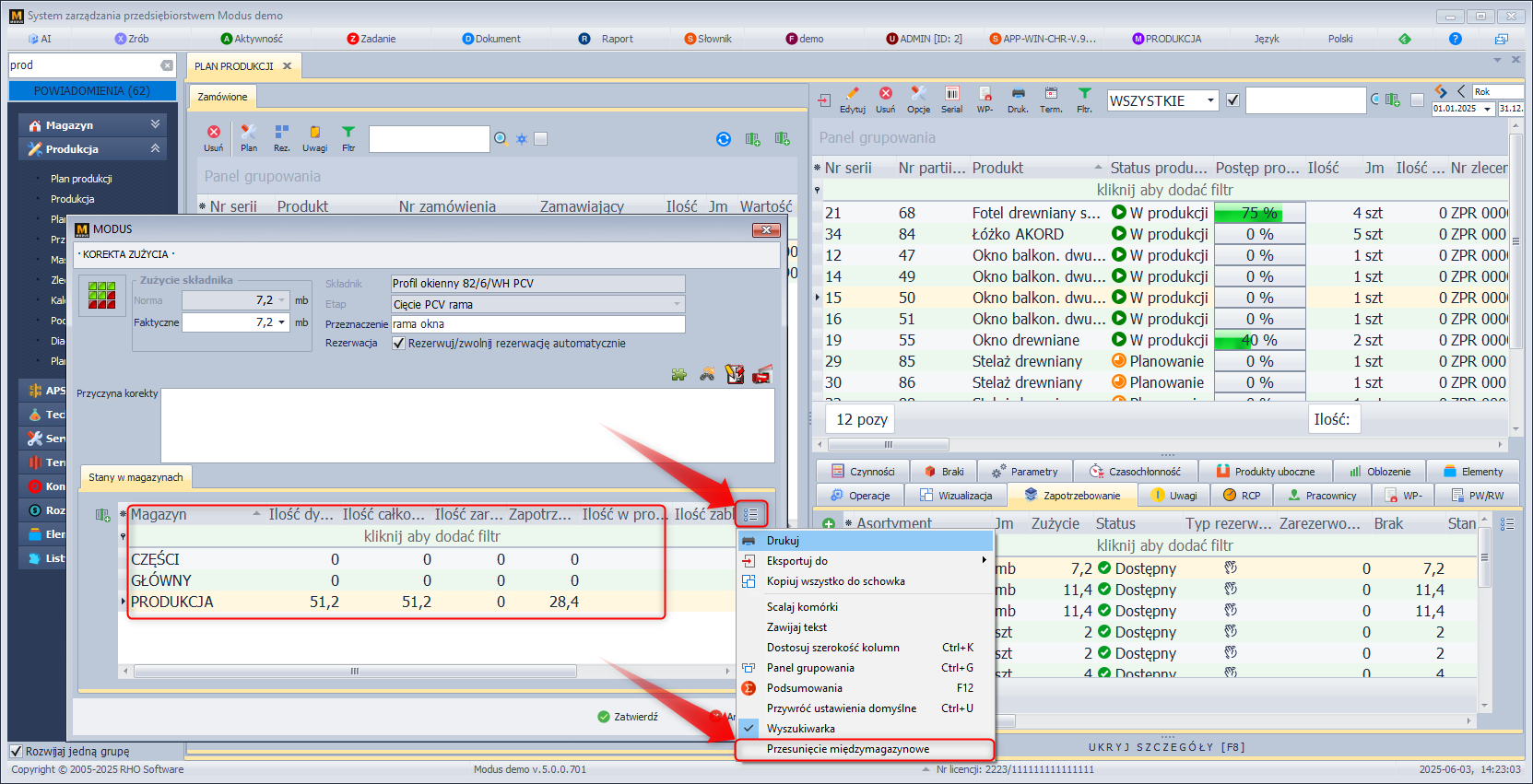
Task: Click the Druk. printer icon
Action: tap(1018, 95)
